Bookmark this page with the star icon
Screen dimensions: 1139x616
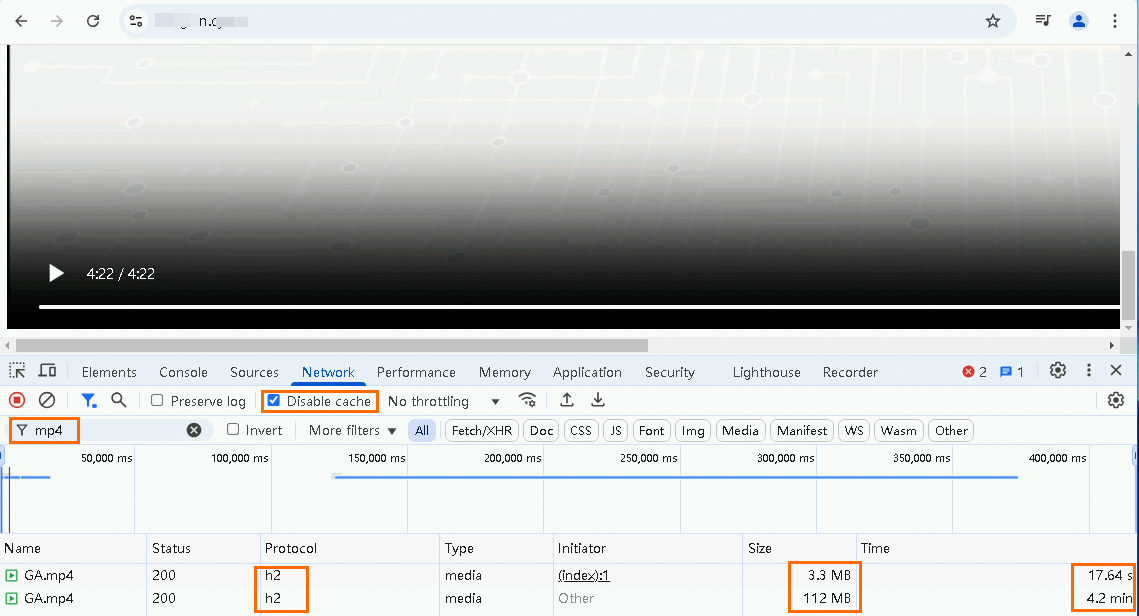(993, 21)
